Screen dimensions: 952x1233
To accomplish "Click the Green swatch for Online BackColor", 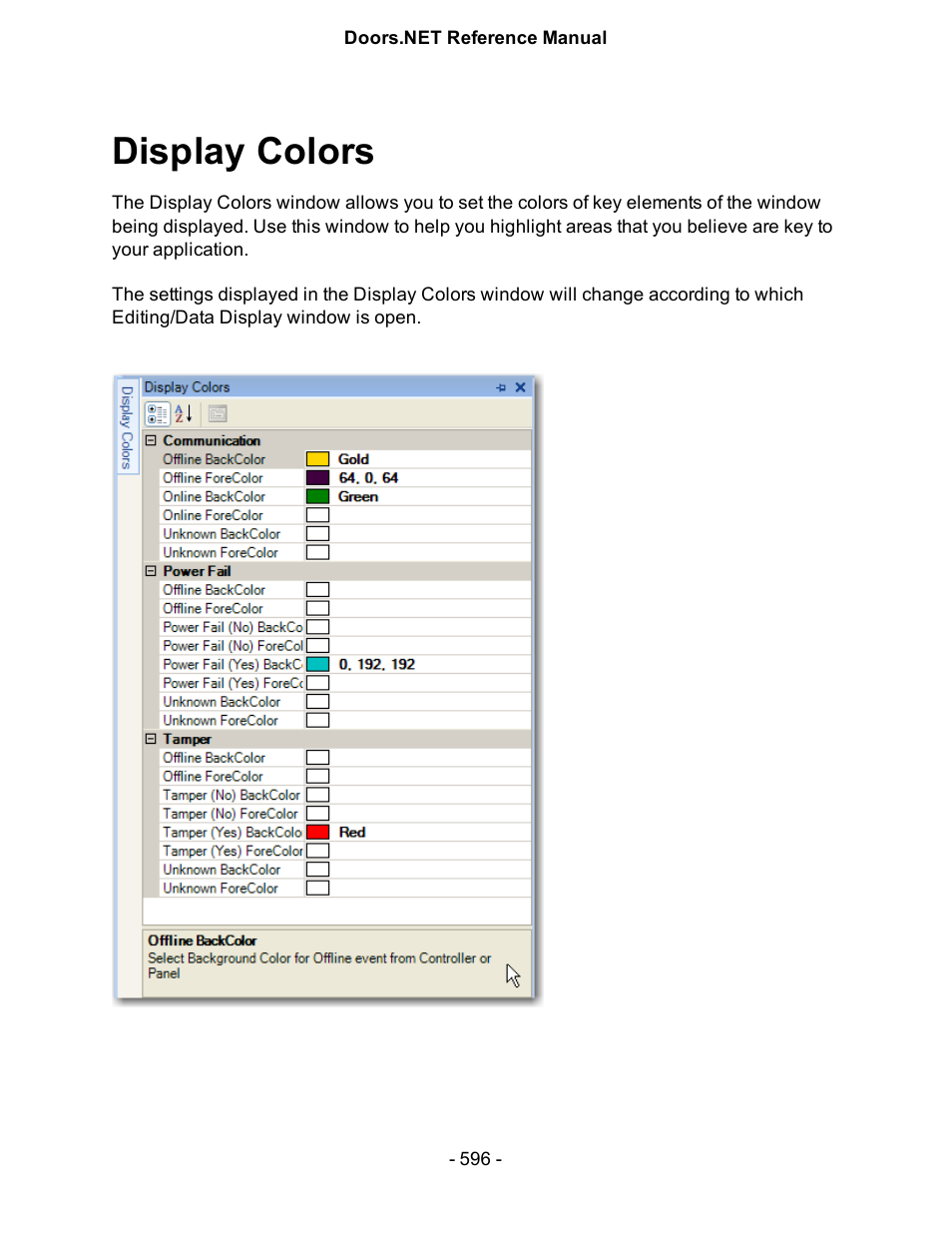I will click(317, 496).
